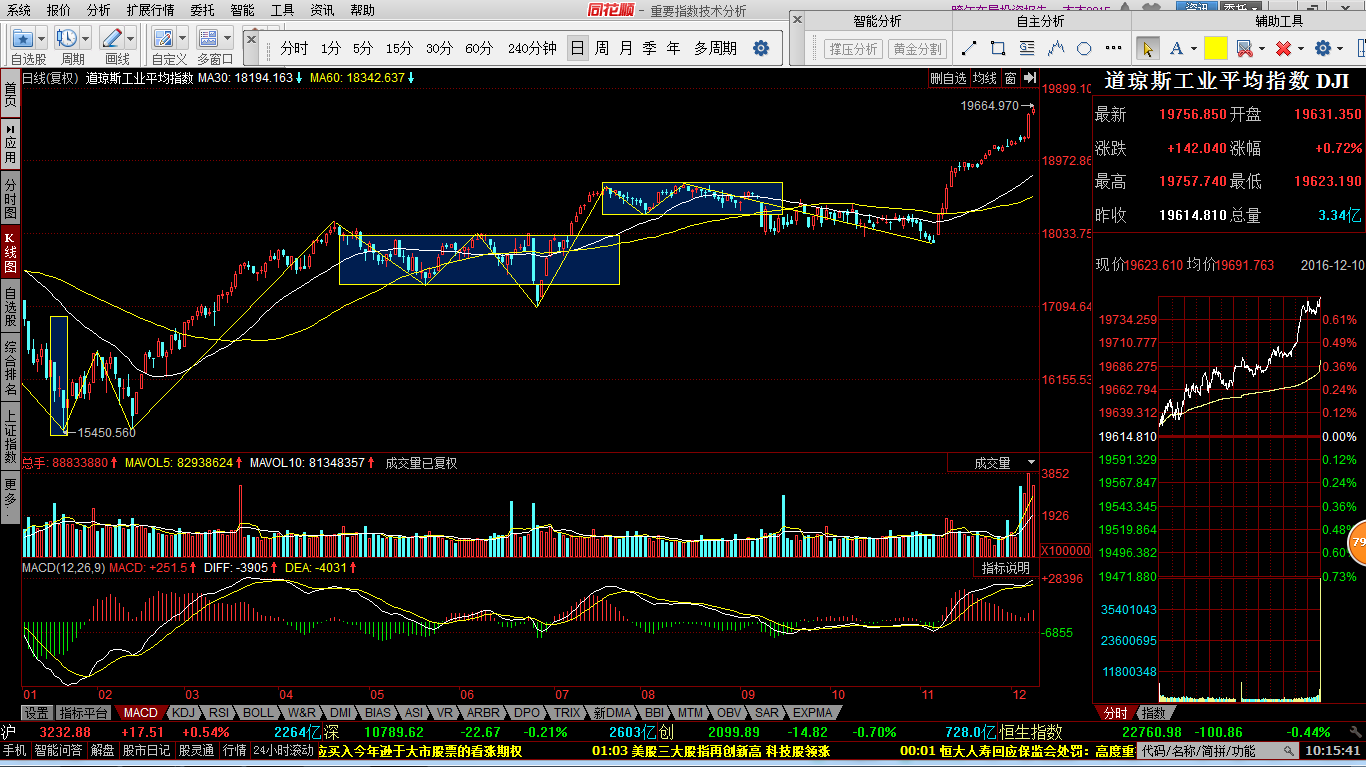The width and height of the screenshot is (1366, 767).
Task: Select the wave line drawing tool
Action: coord(1056,48)
